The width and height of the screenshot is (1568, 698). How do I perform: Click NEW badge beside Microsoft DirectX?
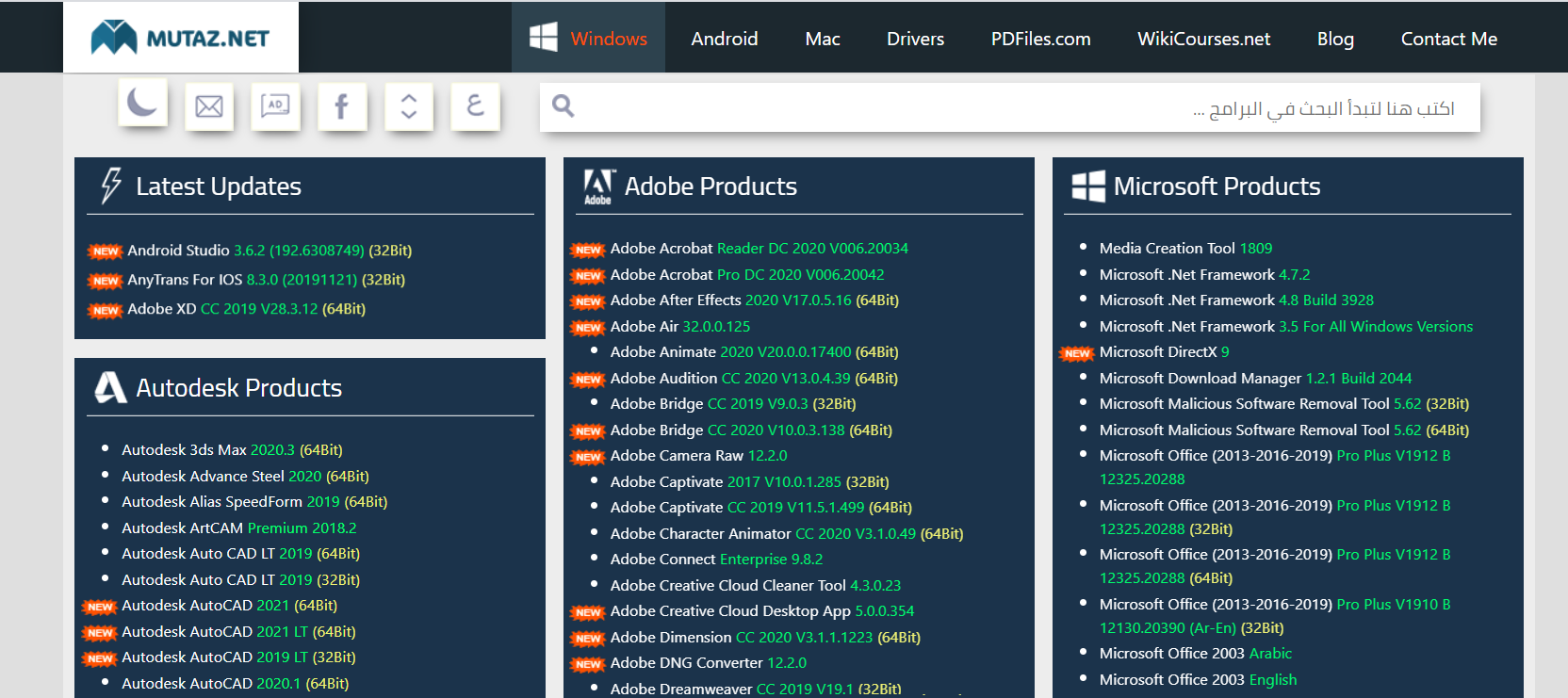(x=1077, y=353)
